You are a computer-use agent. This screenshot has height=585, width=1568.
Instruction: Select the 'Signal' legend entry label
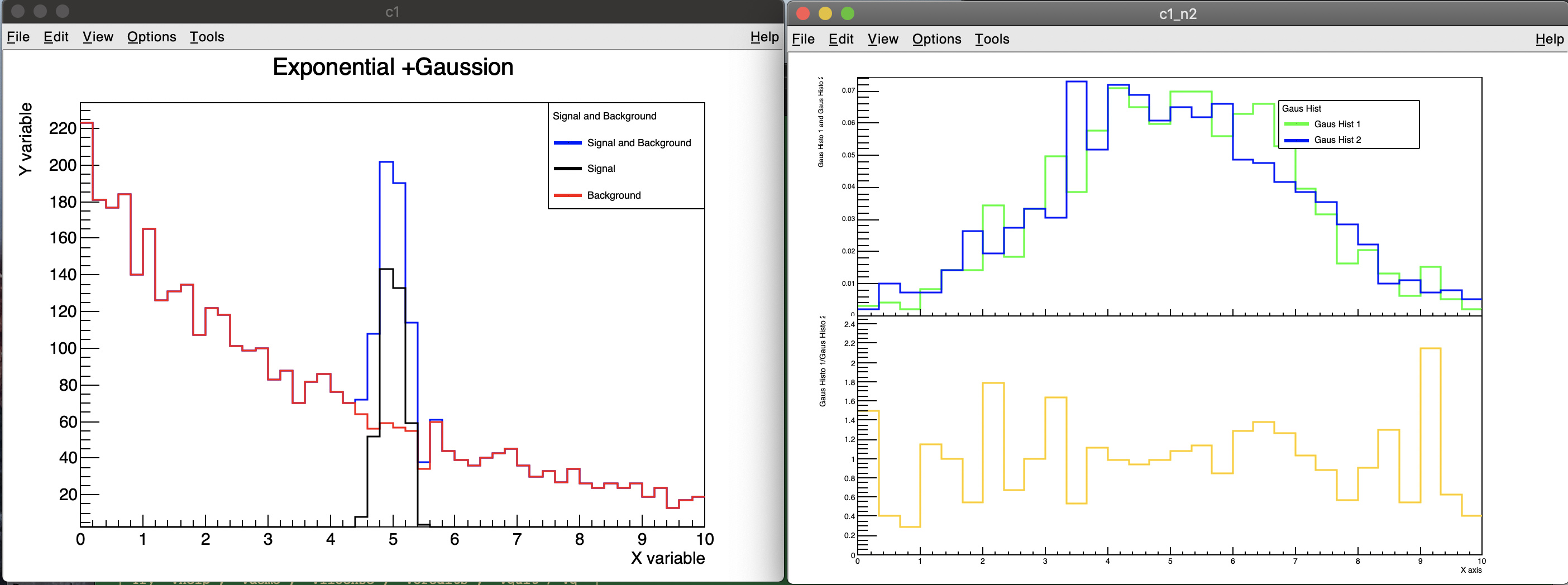601,169
